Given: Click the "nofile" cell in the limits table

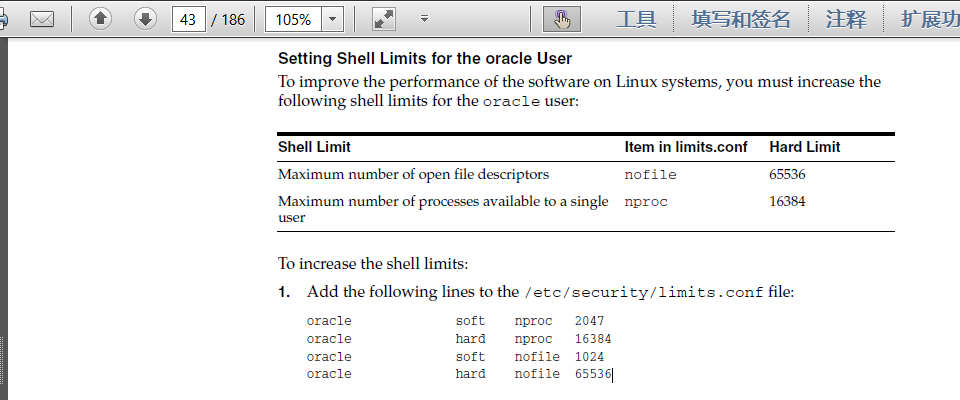Looking at the screenshot, I should (x=650, y=175).
